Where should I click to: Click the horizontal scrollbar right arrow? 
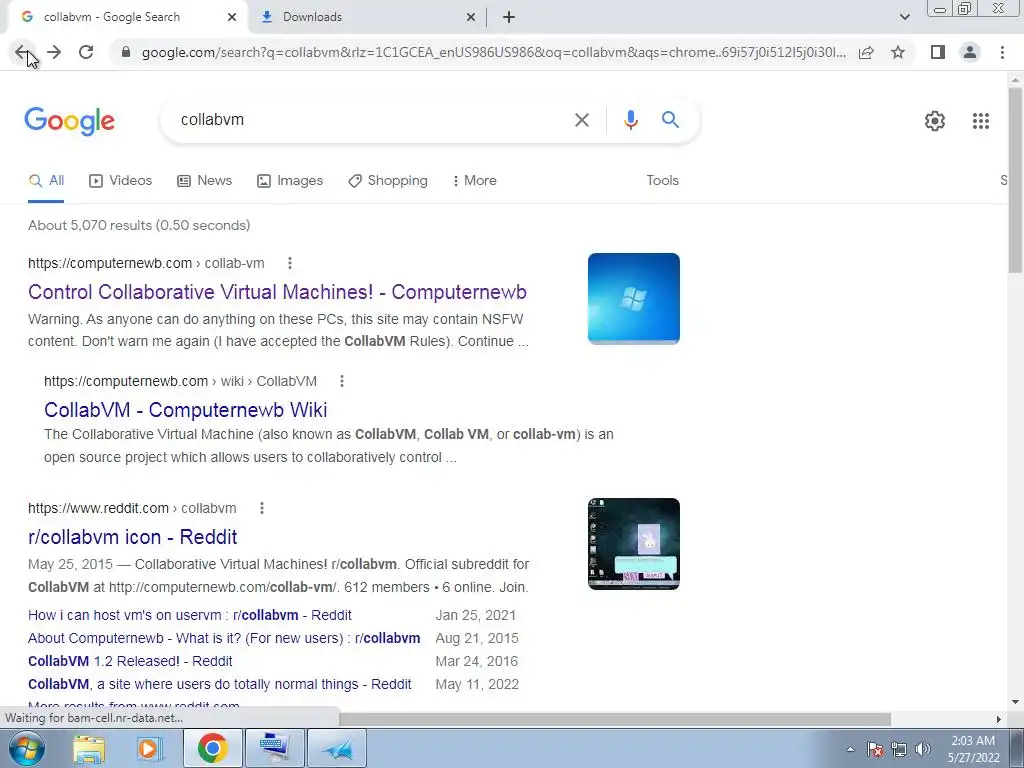[999, 719]
